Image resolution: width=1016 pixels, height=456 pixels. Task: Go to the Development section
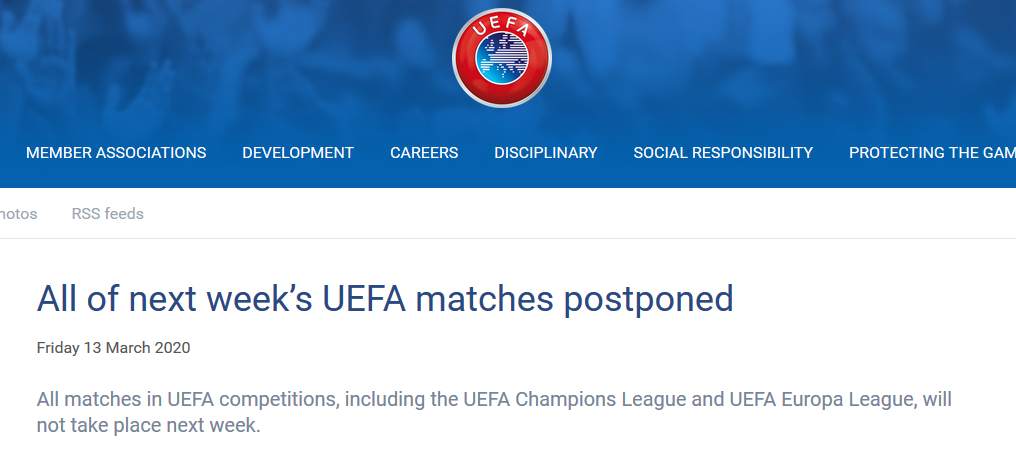tap(298, 153)
